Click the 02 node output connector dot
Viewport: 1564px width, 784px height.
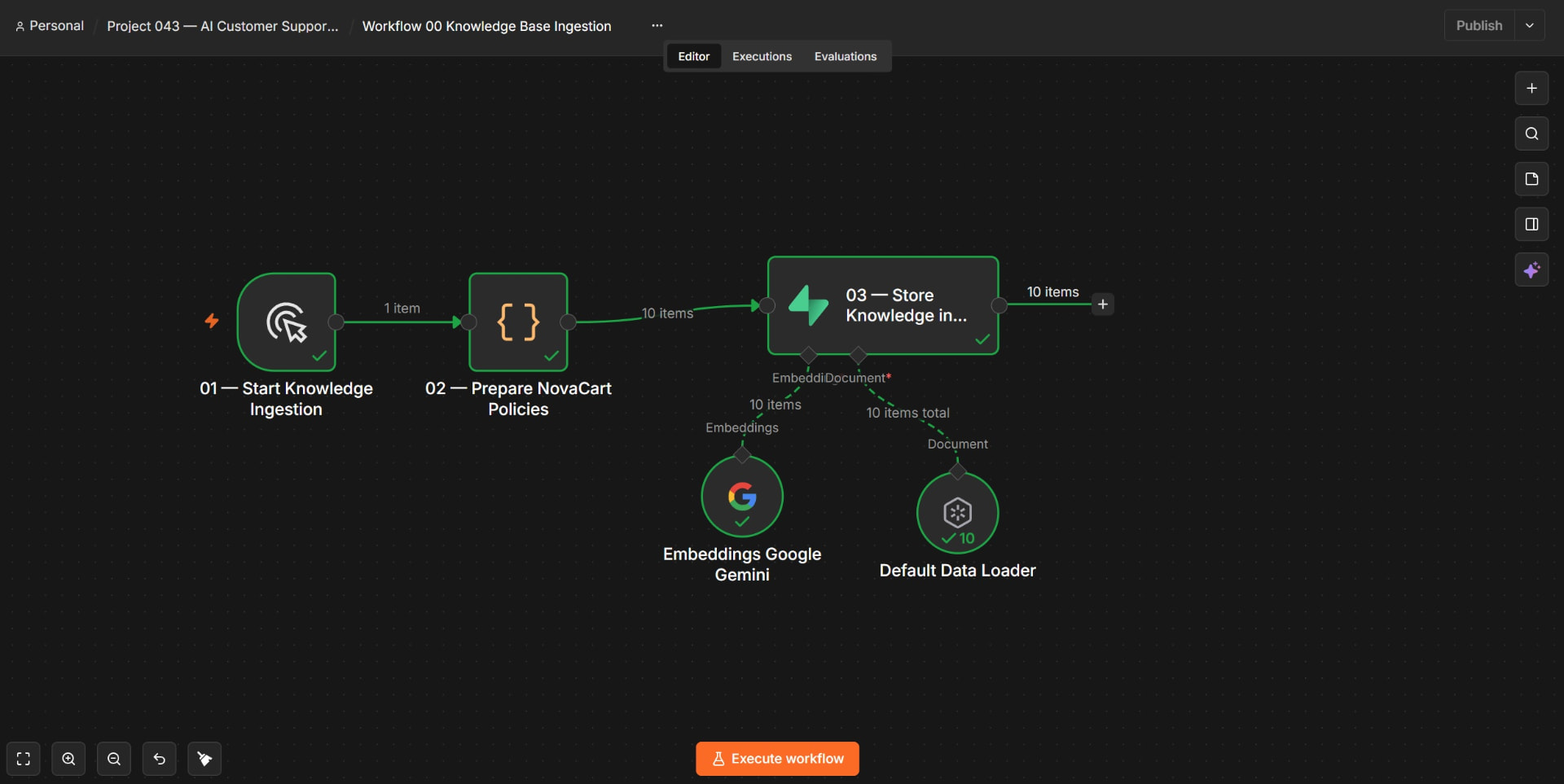569,322
